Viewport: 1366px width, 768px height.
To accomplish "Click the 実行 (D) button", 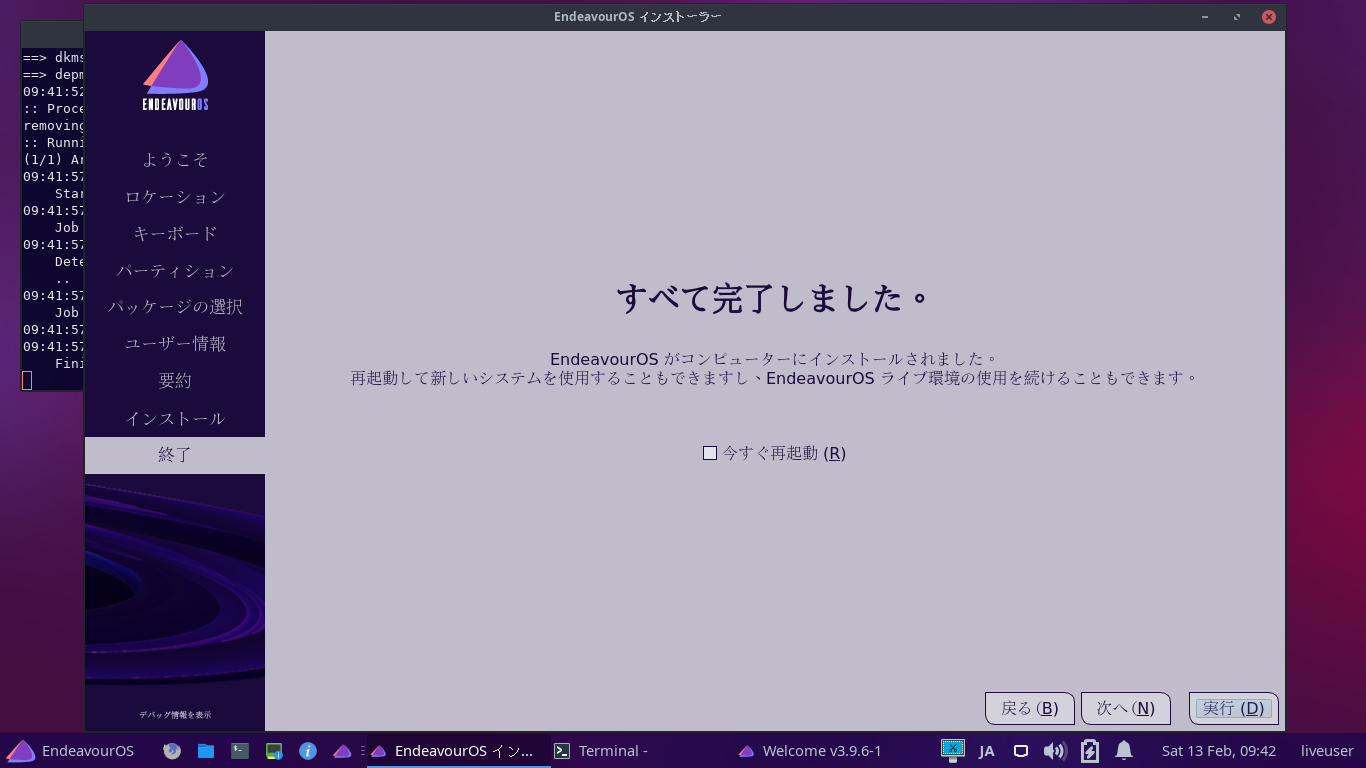I will [1233, 708].
